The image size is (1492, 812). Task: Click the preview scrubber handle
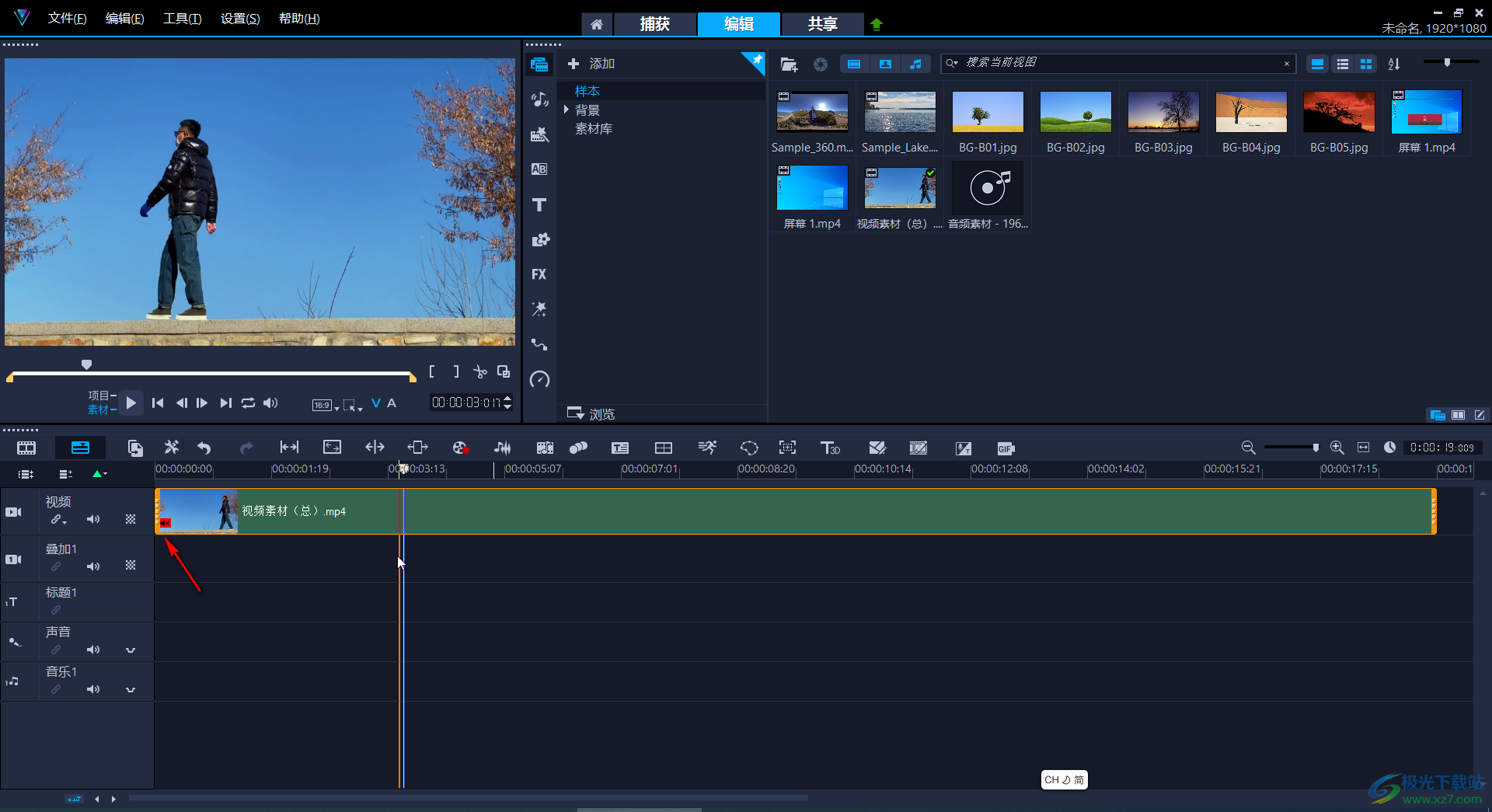click(x=86, y=364)
